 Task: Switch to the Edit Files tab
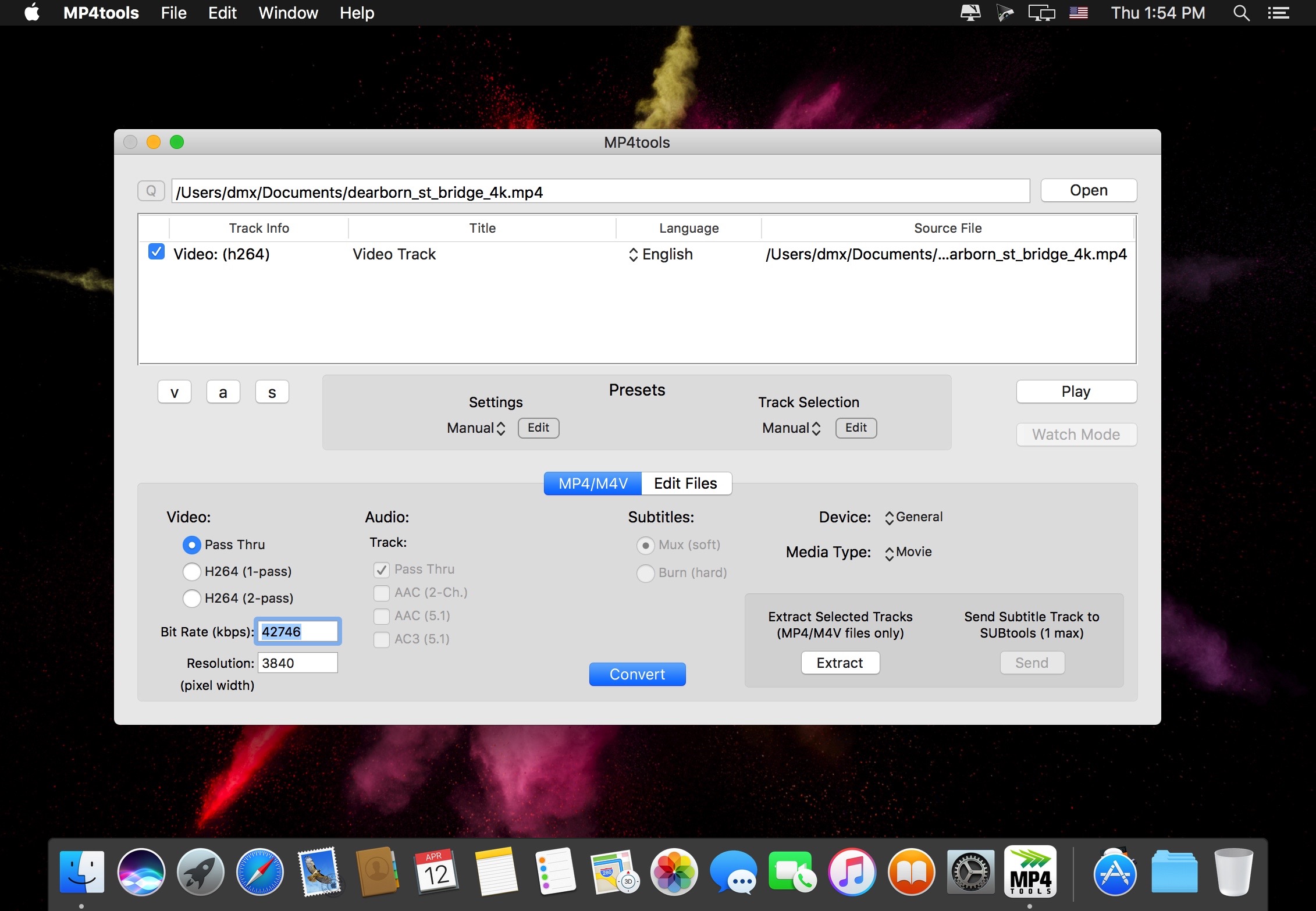pyautogui.click(x=686, y=483)
